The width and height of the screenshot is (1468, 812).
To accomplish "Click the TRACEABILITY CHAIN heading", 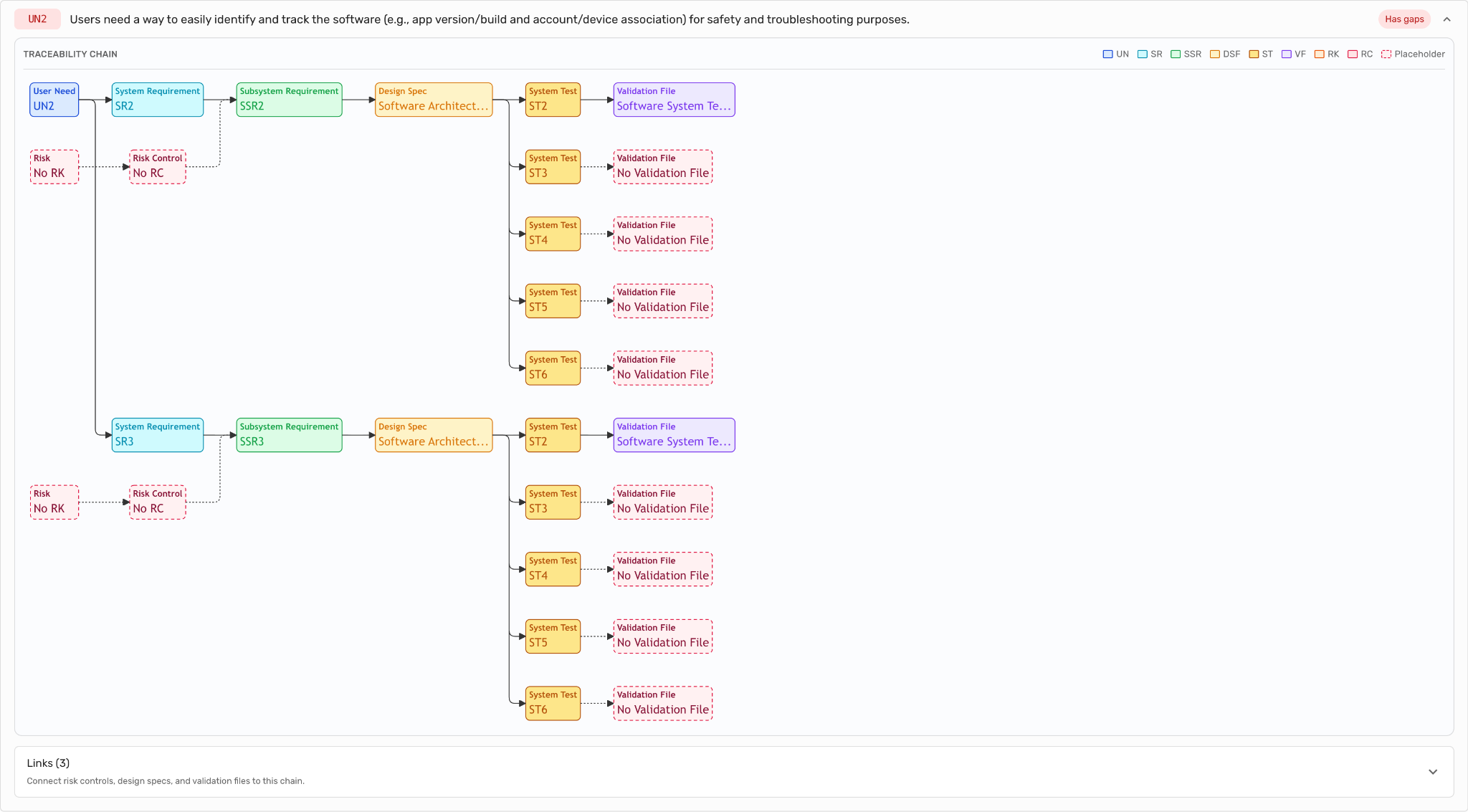I will point(70,54).
